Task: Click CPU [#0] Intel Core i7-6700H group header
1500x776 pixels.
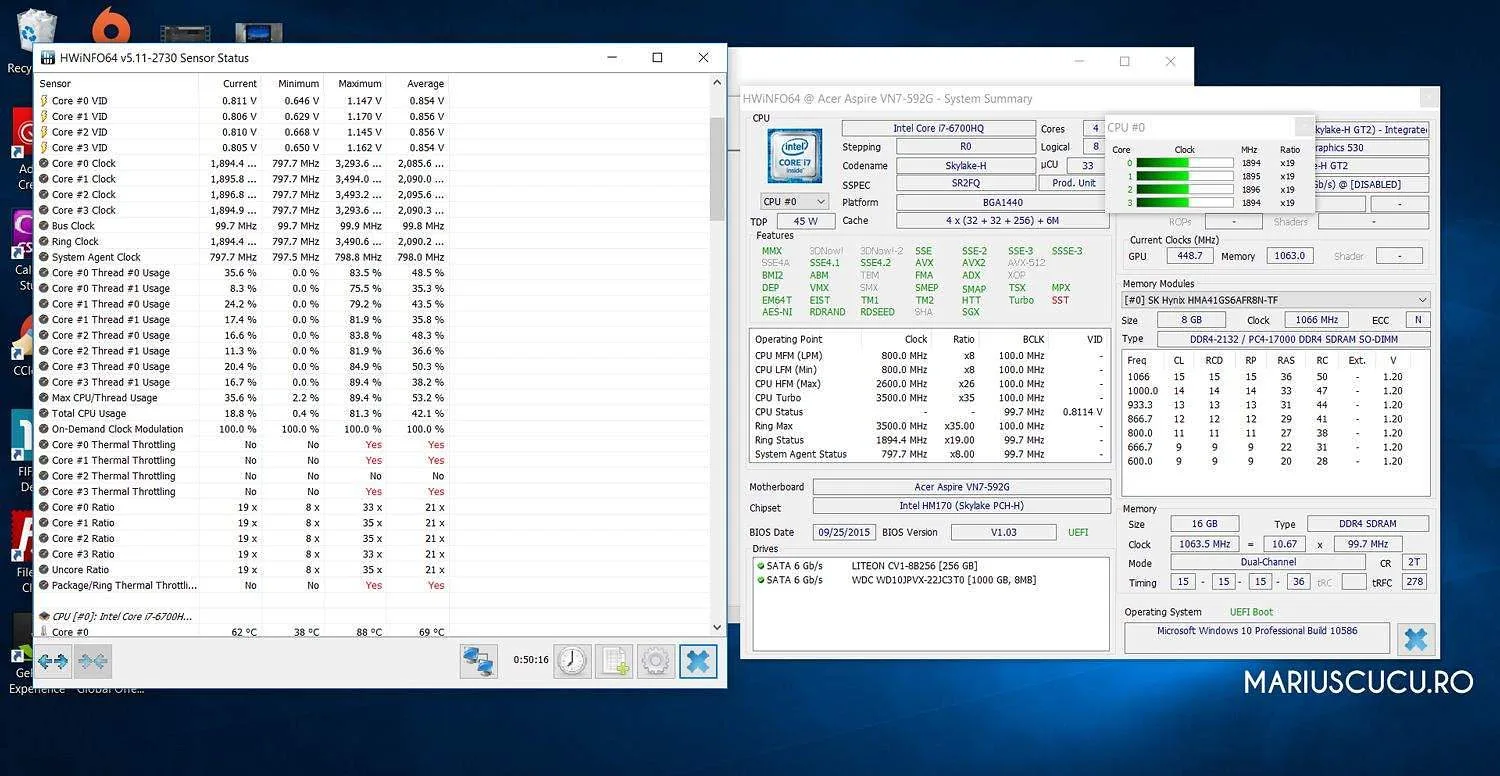Action: [x=115, y=617]
